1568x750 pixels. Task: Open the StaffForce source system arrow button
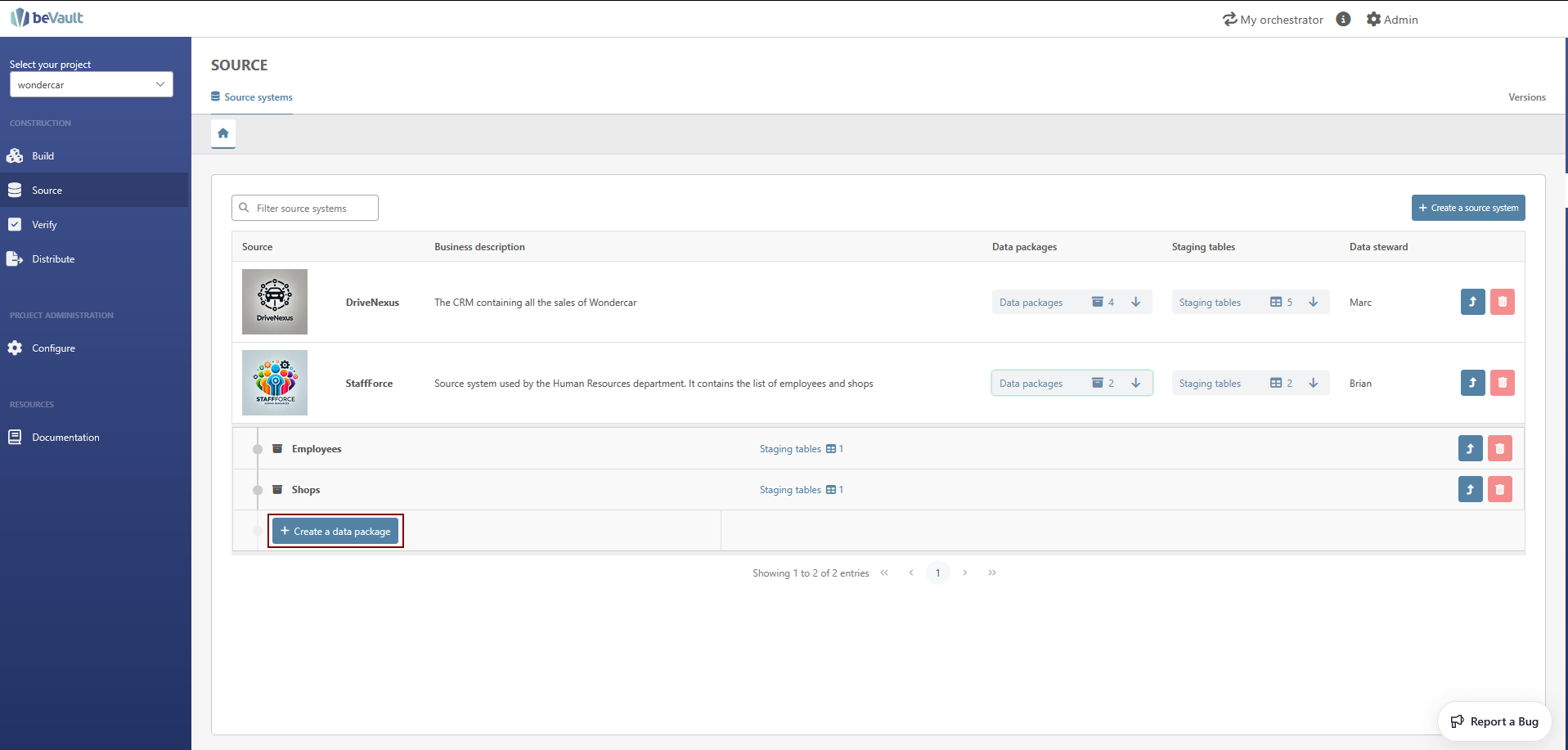pyautogui.click(x=1472, y=383)
